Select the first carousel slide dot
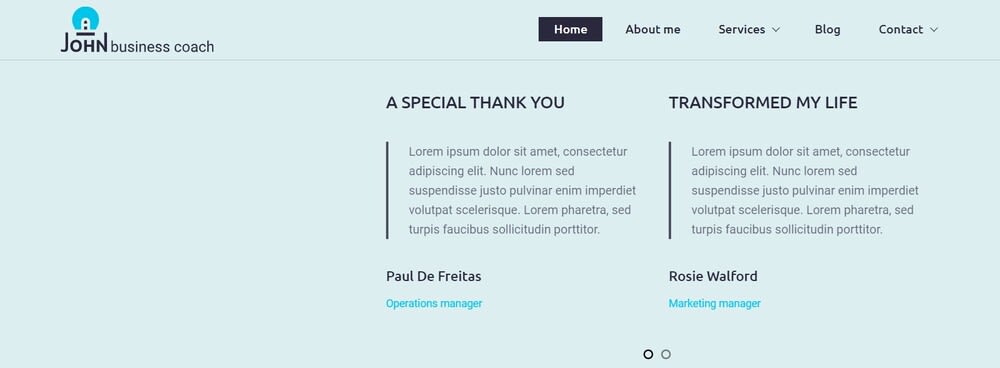The image size is (1000, 368). pyautogui.click(x=648, y=354)
